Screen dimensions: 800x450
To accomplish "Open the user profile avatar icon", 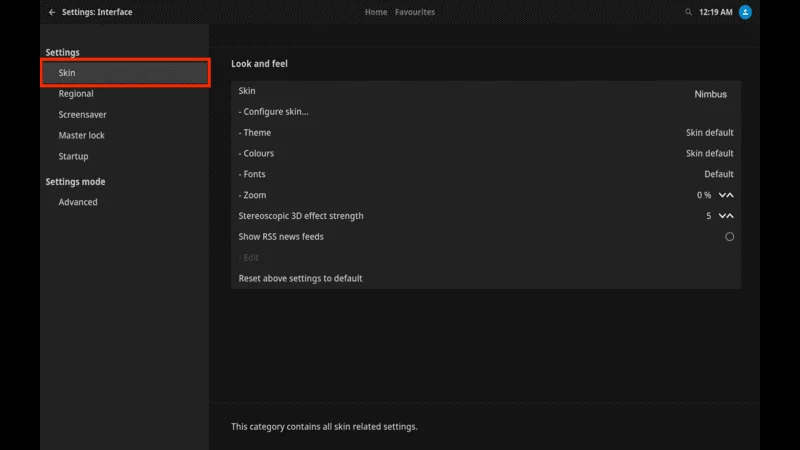I will click(745, 12).
